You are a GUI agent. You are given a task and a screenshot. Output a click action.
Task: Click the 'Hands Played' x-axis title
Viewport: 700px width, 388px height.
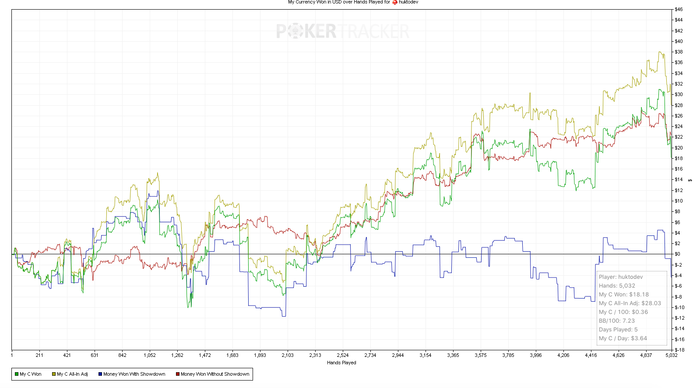click(342, 363)
